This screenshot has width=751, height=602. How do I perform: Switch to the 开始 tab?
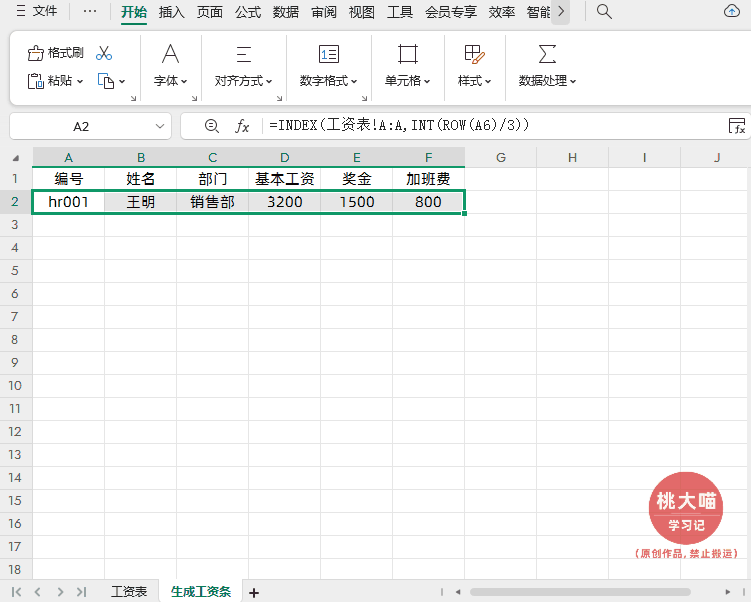tap(134, 12)
